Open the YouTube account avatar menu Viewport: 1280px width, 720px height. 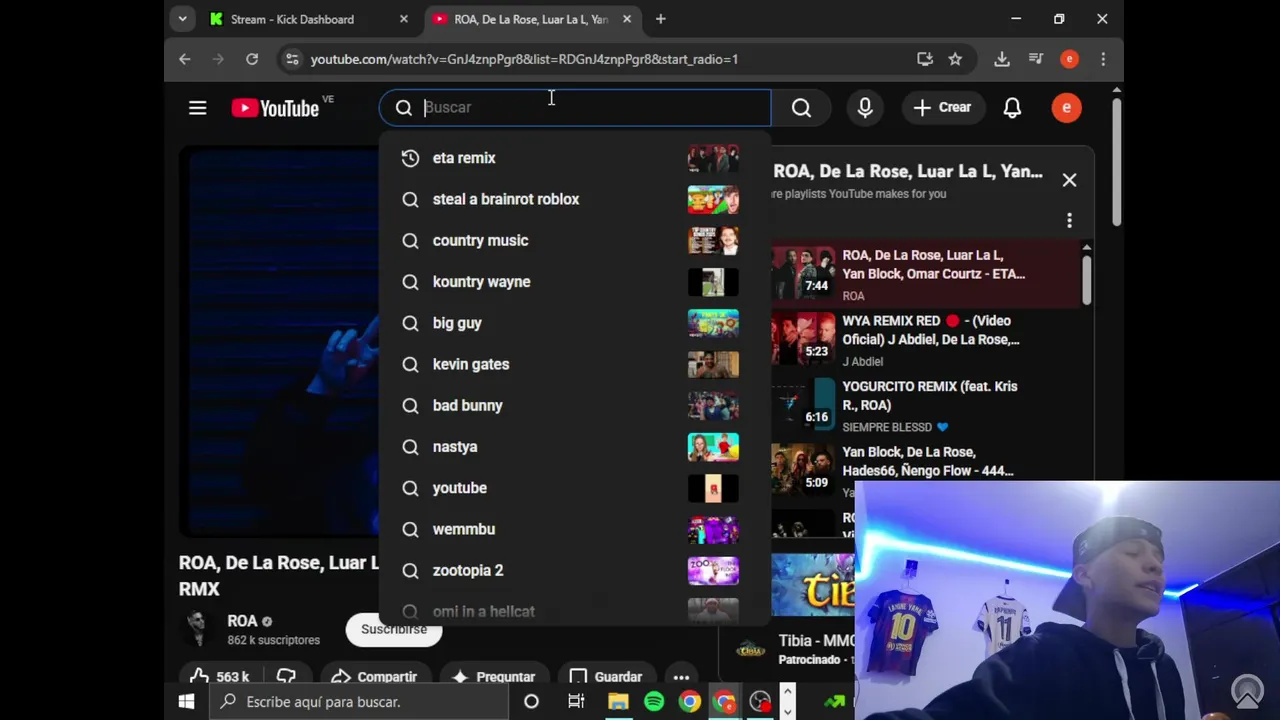click(x=1066, y=108)
